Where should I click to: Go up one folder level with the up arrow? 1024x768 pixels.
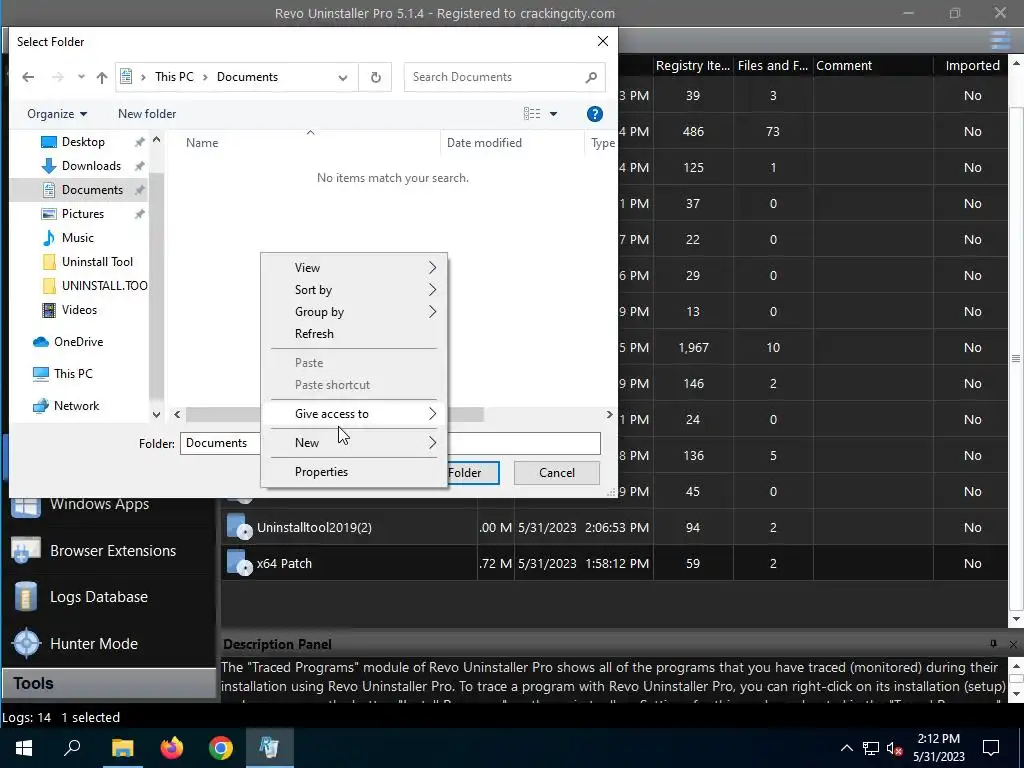tap(102, 77)
